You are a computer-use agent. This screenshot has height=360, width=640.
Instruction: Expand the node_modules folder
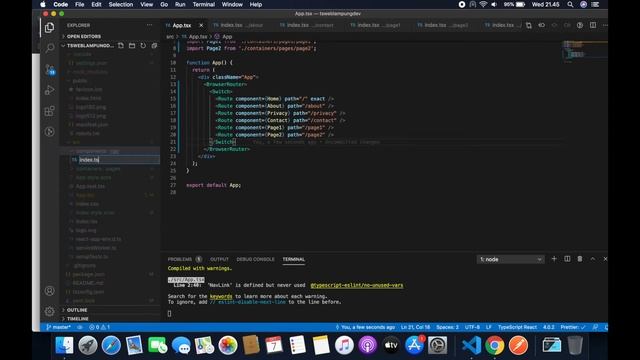90,72
